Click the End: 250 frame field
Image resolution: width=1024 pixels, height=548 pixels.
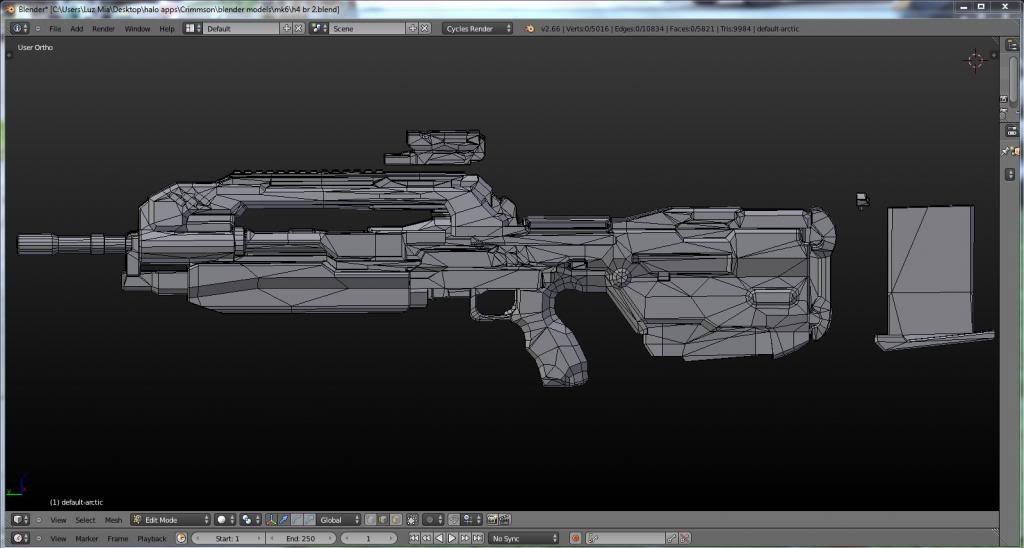[x=301, y=539]
